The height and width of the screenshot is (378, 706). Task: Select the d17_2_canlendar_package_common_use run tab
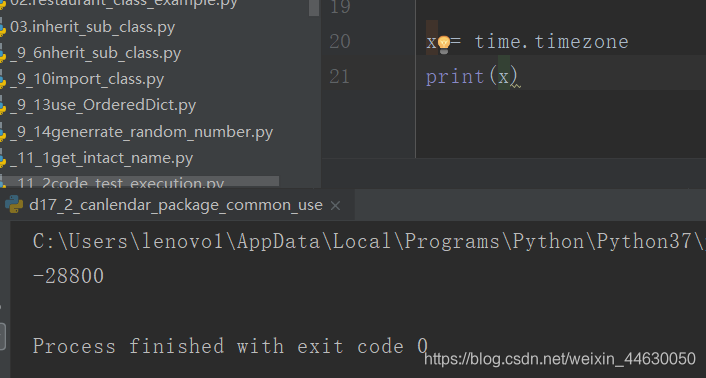[176, 205]
